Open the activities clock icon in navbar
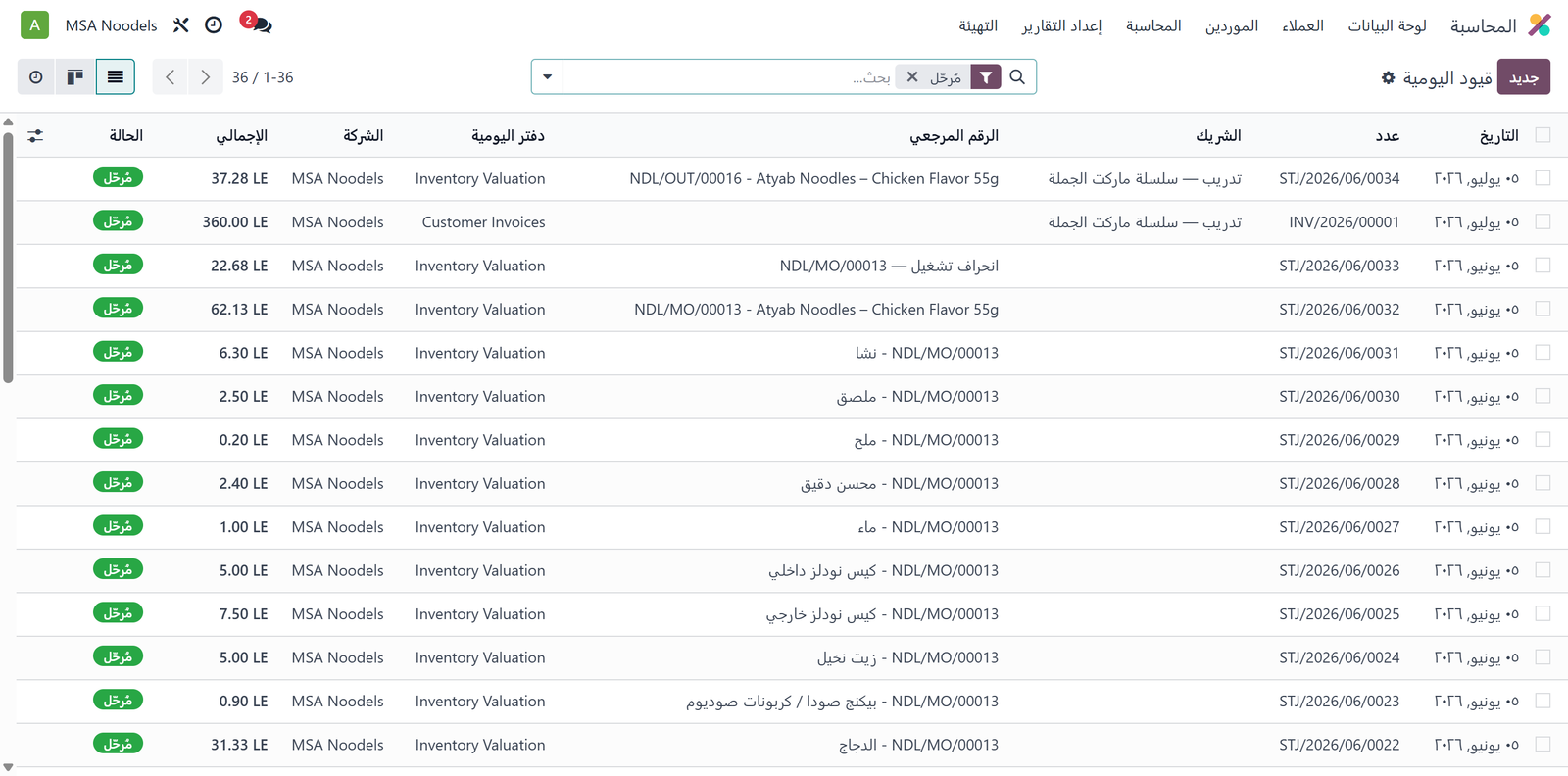 pos(214,25)
